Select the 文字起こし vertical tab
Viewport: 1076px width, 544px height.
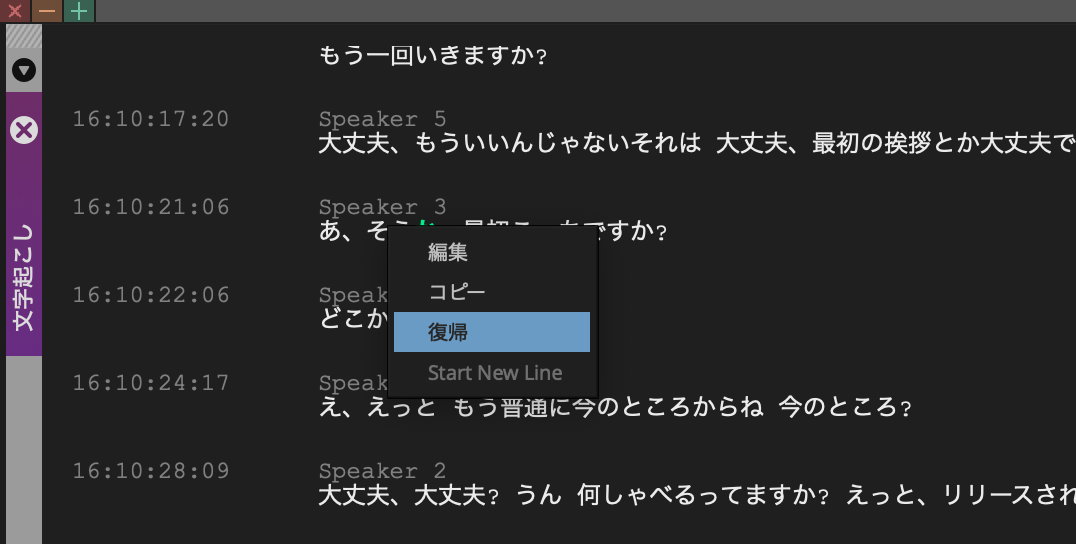[24, 277]
